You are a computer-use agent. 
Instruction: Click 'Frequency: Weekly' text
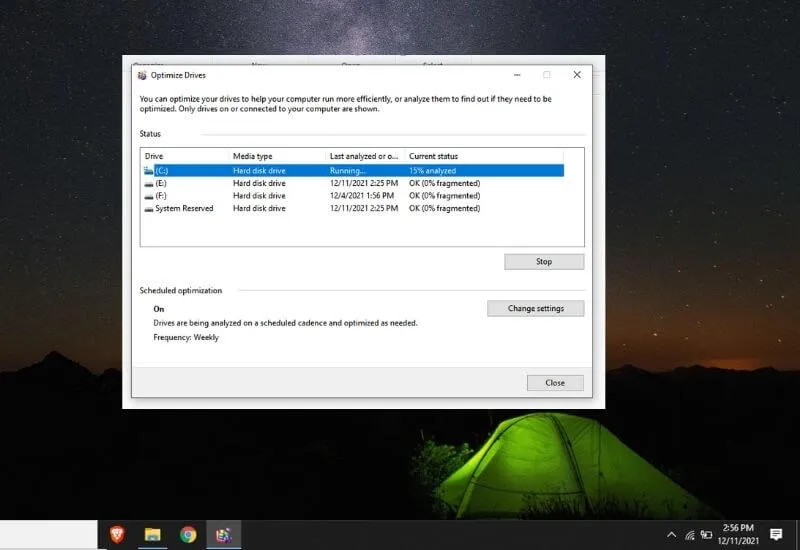point(186,337)
